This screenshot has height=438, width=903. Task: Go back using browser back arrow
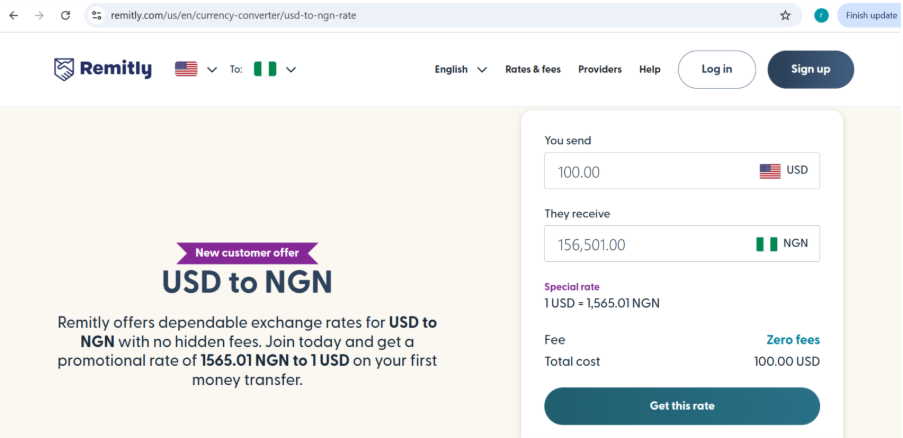click(x=14, y=16)
